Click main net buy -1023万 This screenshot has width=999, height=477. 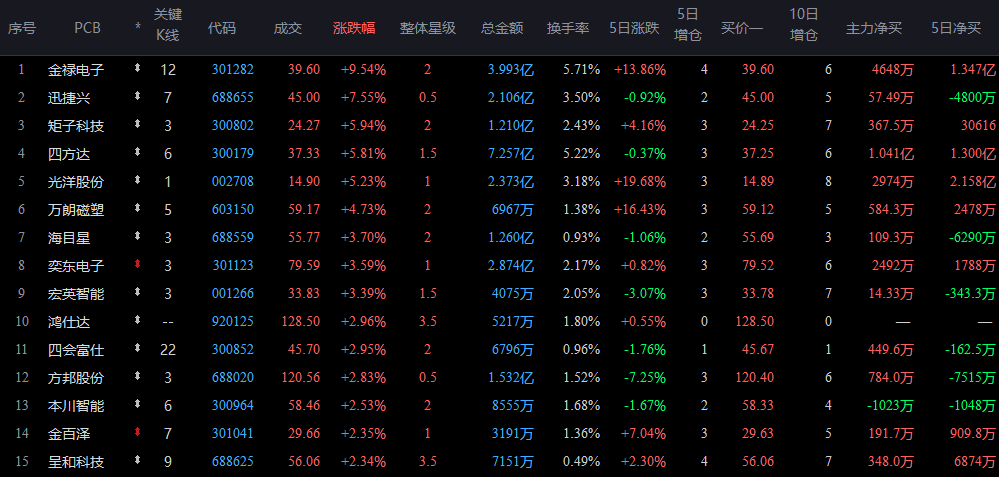click(x=891, y=406)
